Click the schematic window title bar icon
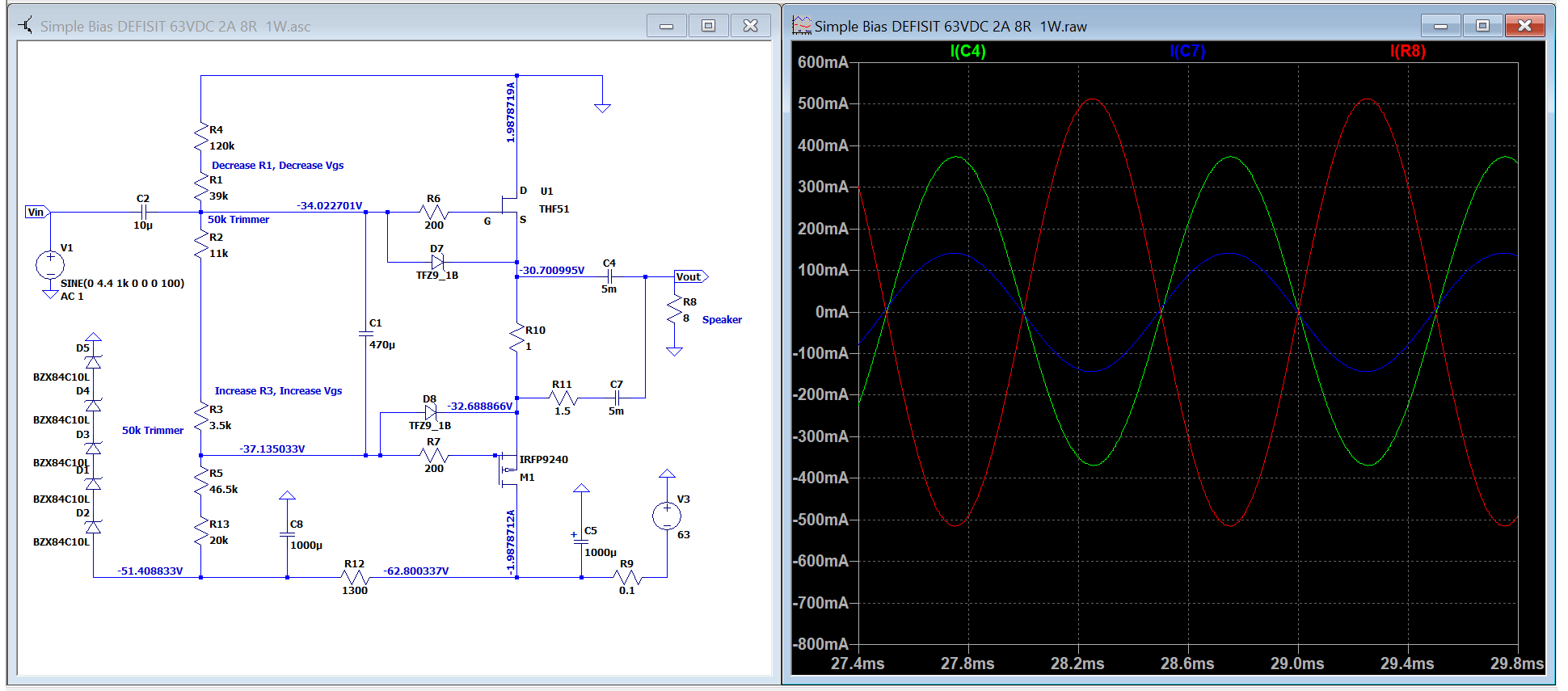 point(26,26)
